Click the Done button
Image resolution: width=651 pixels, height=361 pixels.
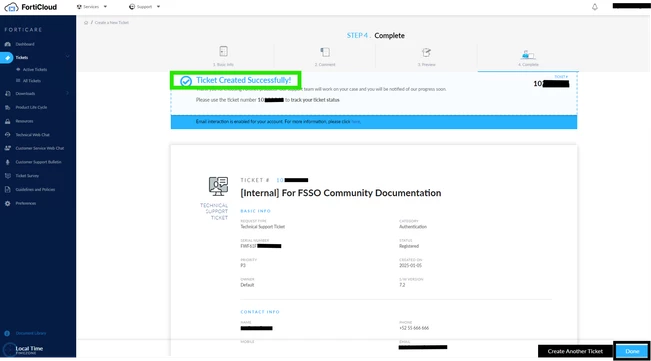632,351
